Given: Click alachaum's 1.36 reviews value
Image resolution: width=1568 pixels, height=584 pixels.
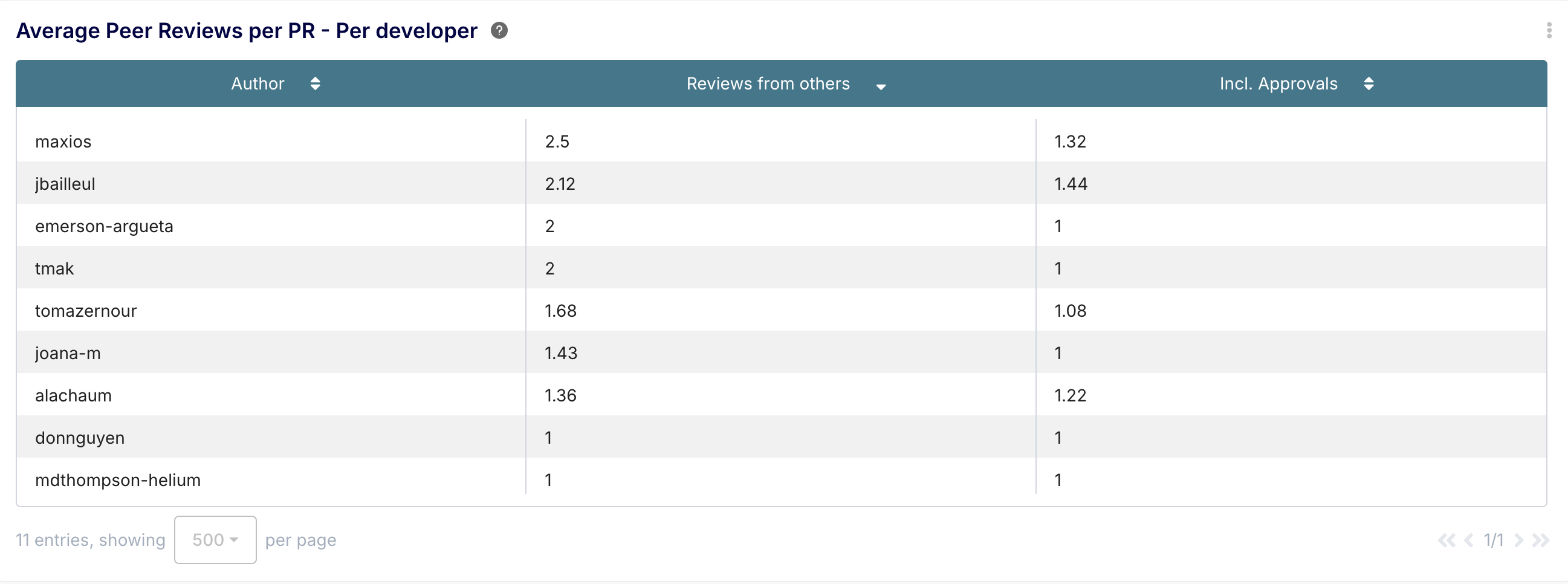Looking at the screenshot, I should point(560,396).
